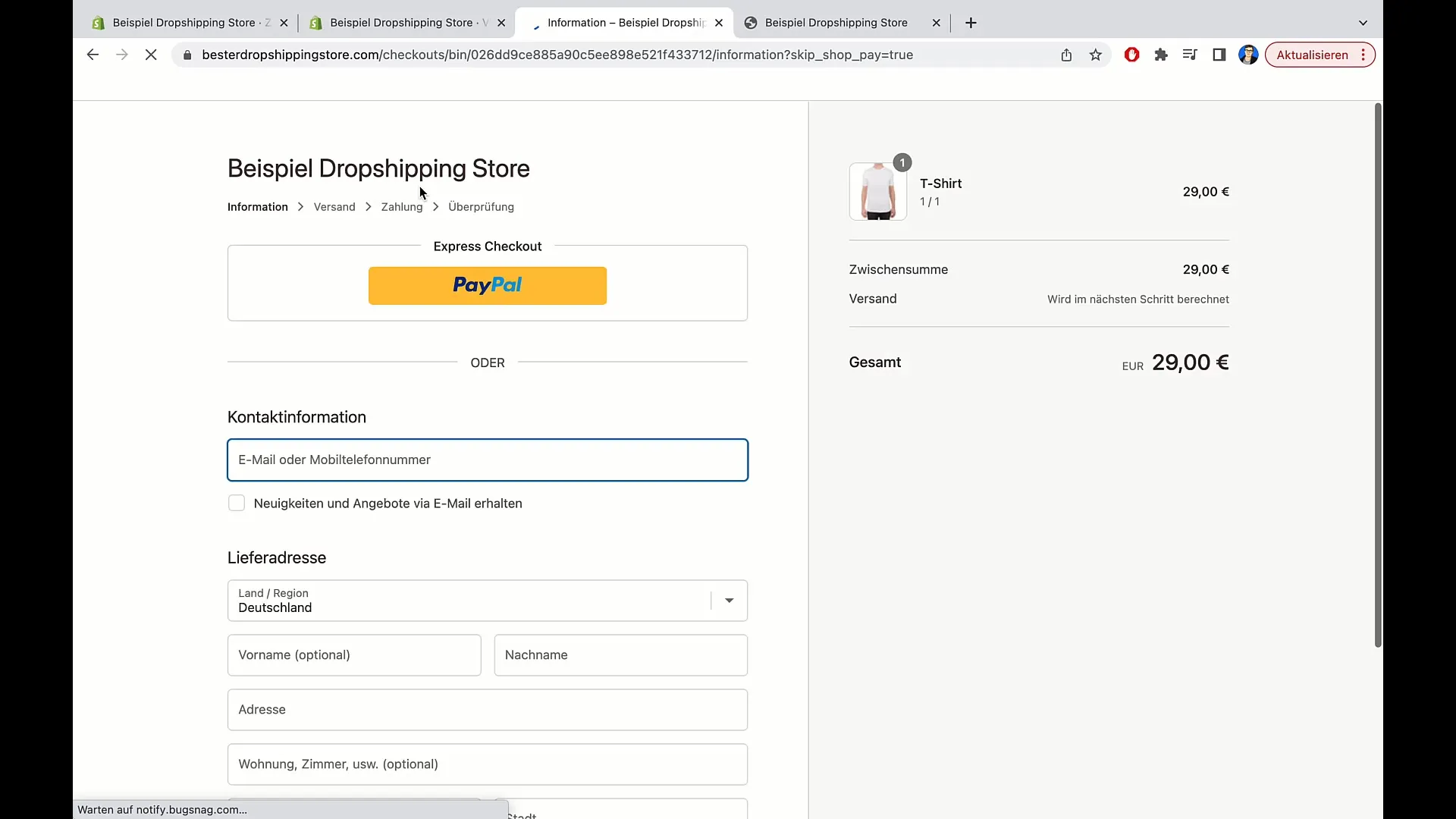The image size is (1456, 819).
Task: Click the Zwischensumme label
Action: pos(899,270)
